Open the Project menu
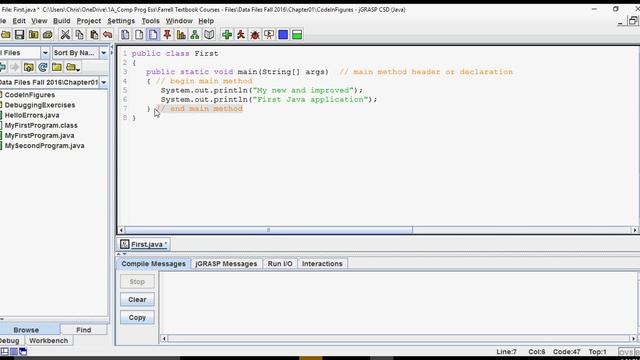 (89, 21)
